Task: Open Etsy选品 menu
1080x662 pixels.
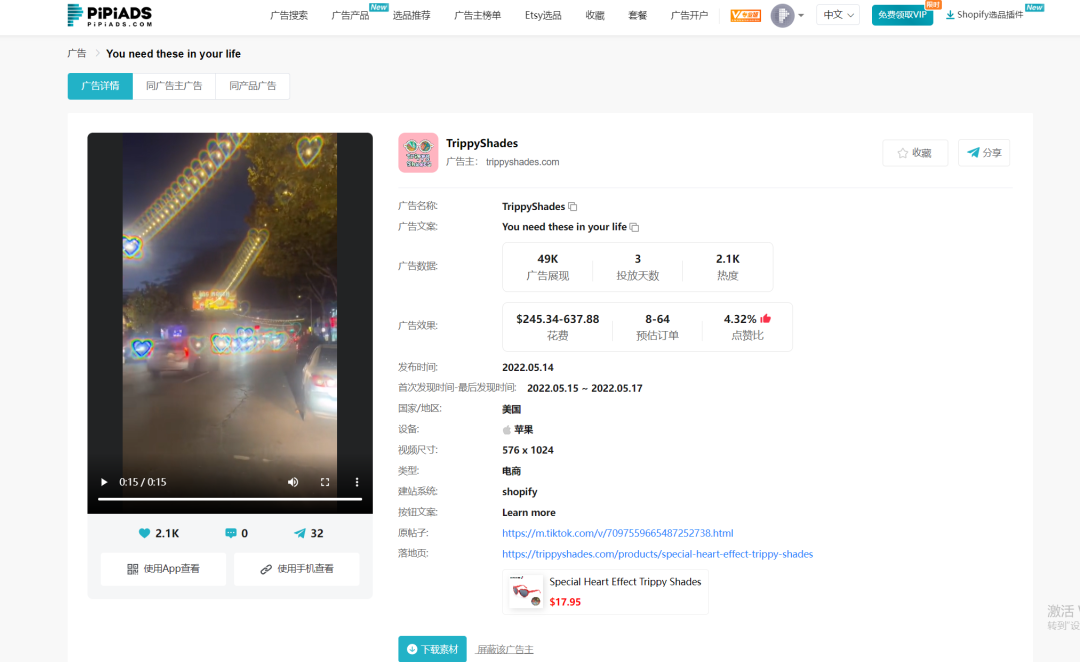Action: point(543,15)
